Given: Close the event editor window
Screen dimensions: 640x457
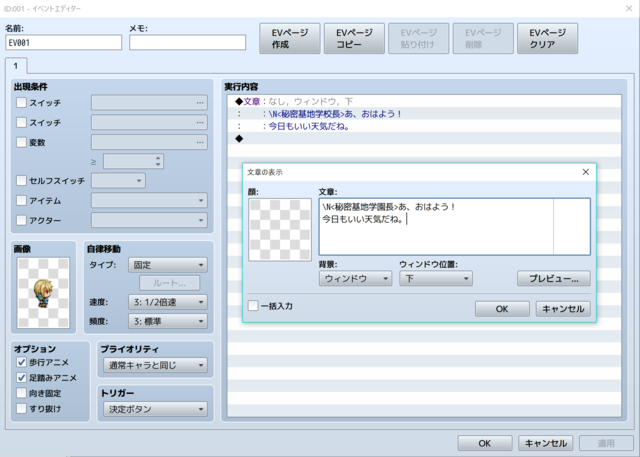Looking at the screenshot, I should [x=629, y=8].
